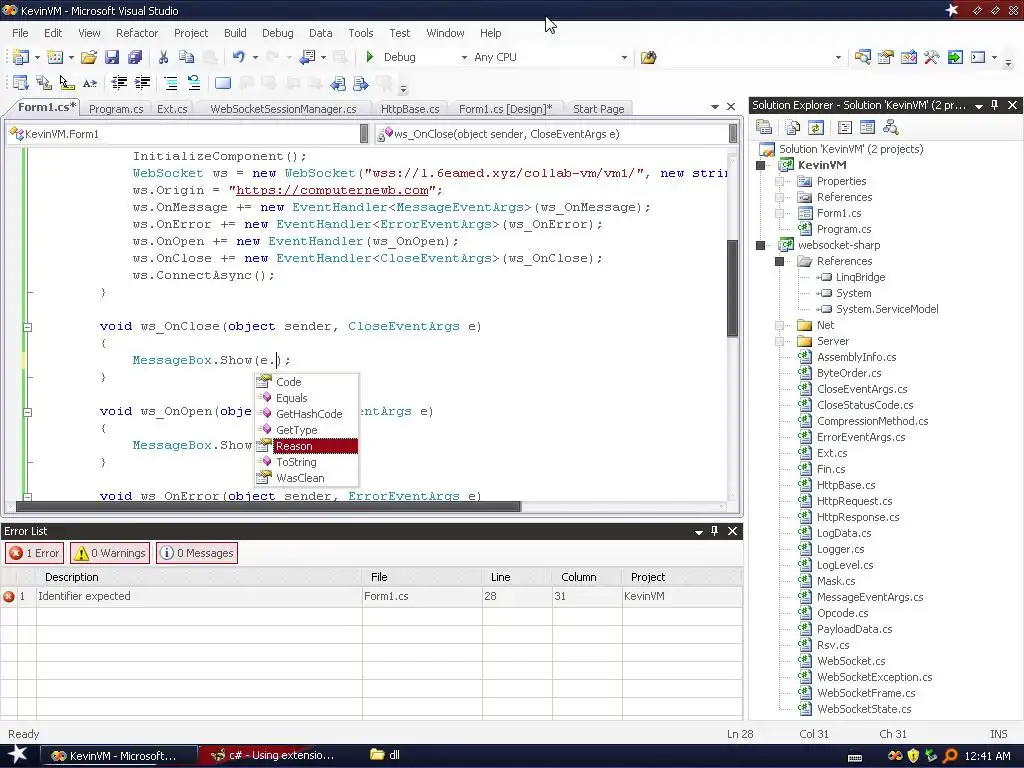1024x768 pixels.
Task: Switch to the WebSocketSessionManager.cs tab
Action: point(283,109)
